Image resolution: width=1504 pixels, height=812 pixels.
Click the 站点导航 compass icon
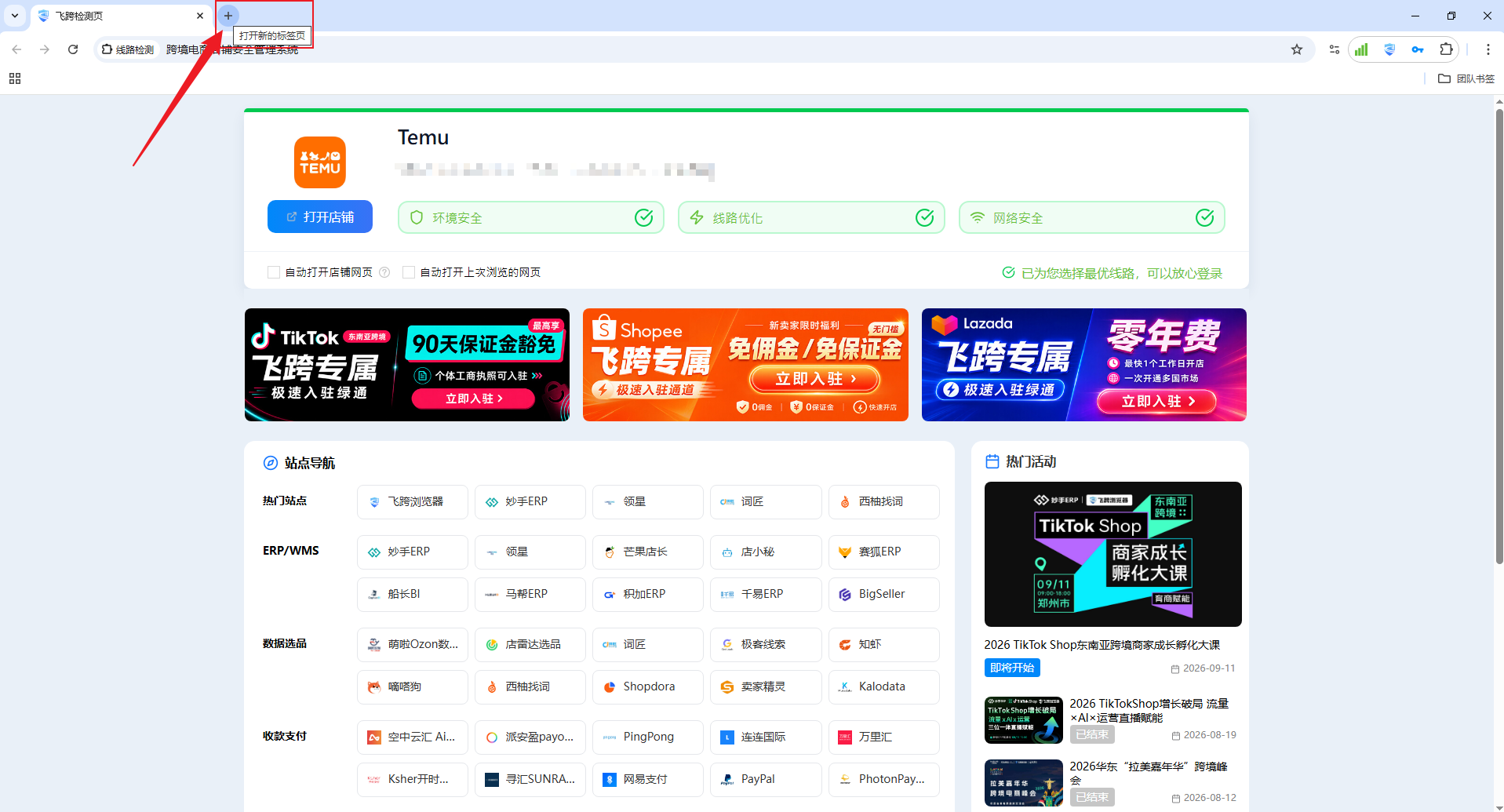(271, 463)
